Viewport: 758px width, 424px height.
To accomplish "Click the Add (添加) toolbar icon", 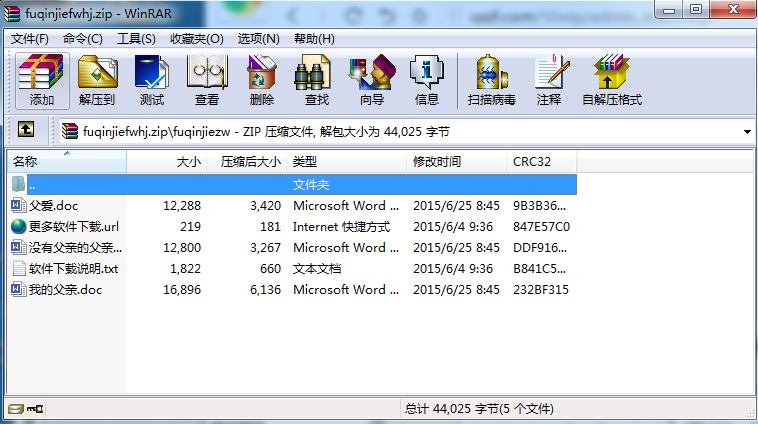I will (42, 80).
